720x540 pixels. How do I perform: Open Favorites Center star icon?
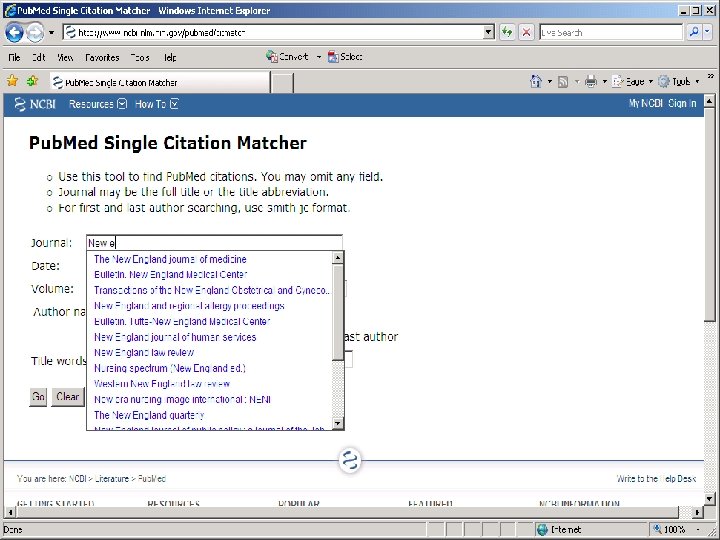coord(12,81)
